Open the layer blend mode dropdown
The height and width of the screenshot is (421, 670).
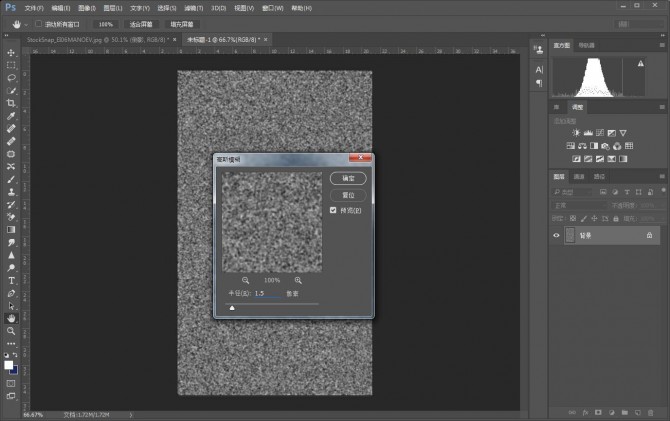point(580,205)
